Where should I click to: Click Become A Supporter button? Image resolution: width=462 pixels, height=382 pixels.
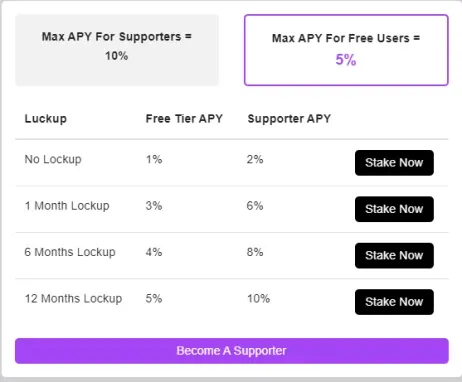(x=232, y=351)
